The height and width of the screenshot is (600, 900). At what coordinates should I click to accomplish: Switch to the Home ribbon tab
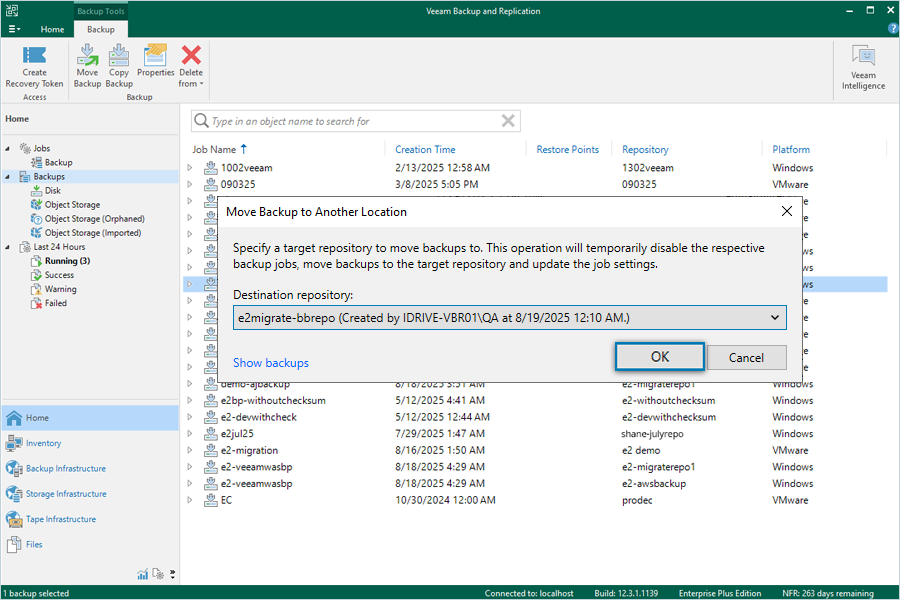52,29
